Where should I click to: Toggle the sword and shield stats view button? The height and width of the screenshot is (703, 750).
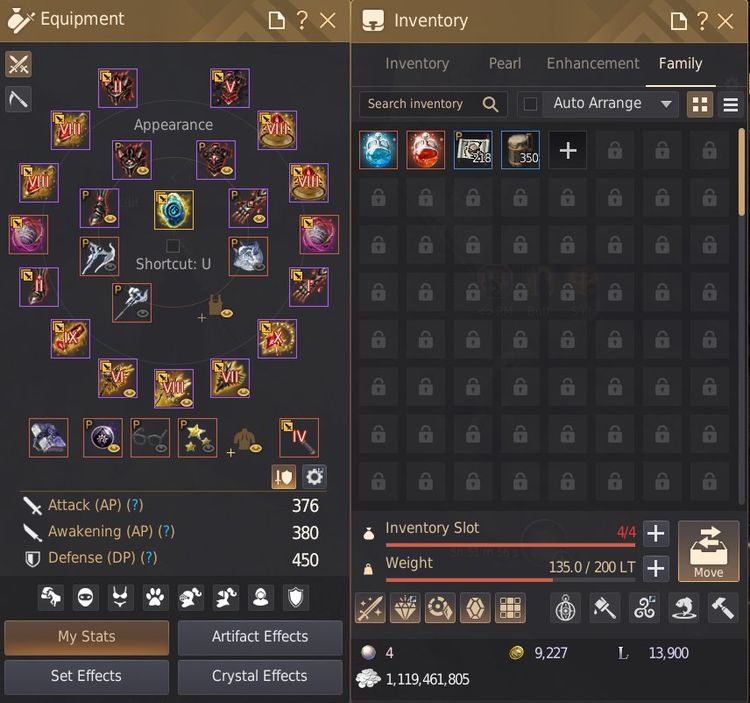point(284,477)
